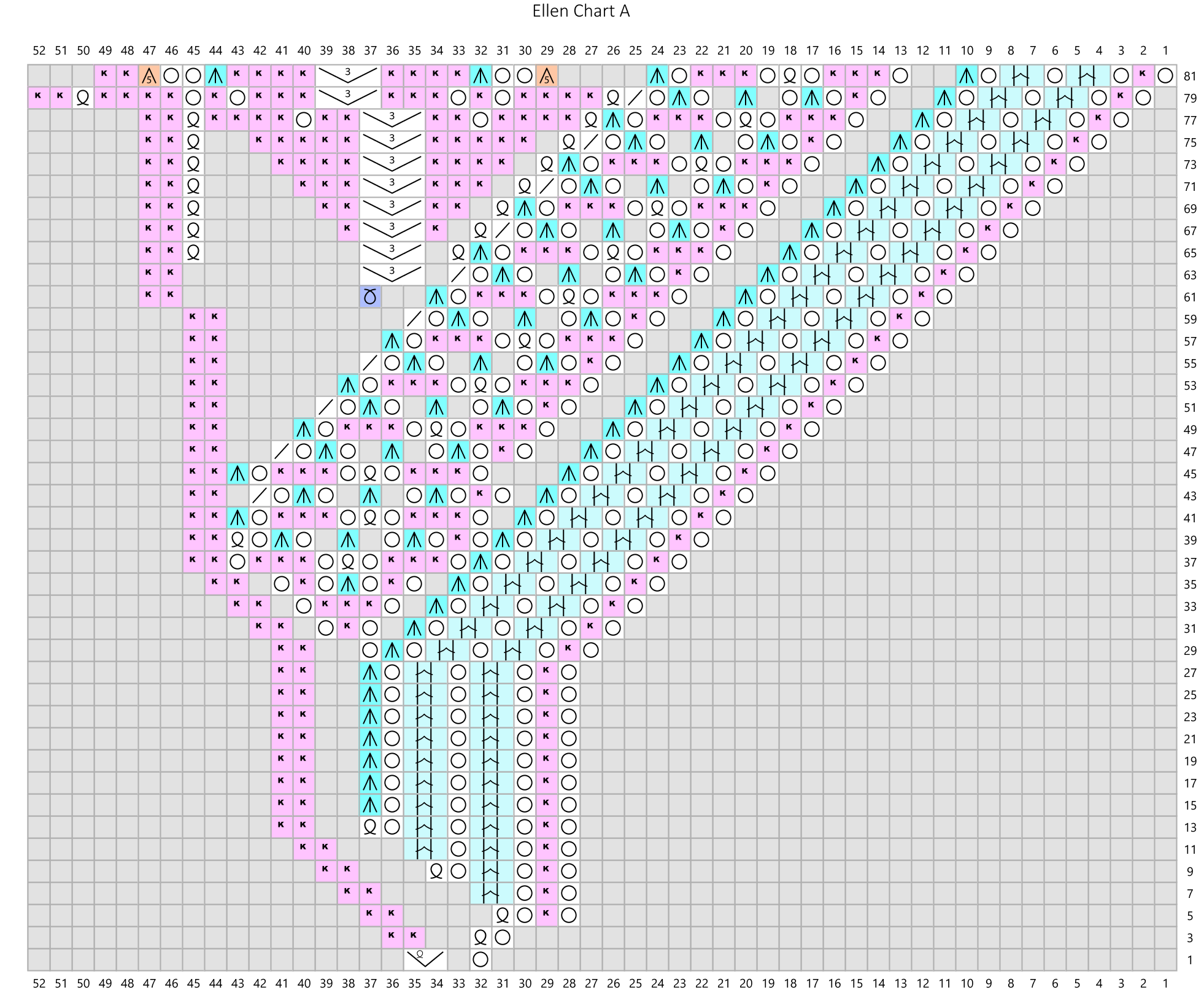The image size is (1204, 998).
Task: Click the loop symbol in row 79, column 50
Action: (83, 98)
